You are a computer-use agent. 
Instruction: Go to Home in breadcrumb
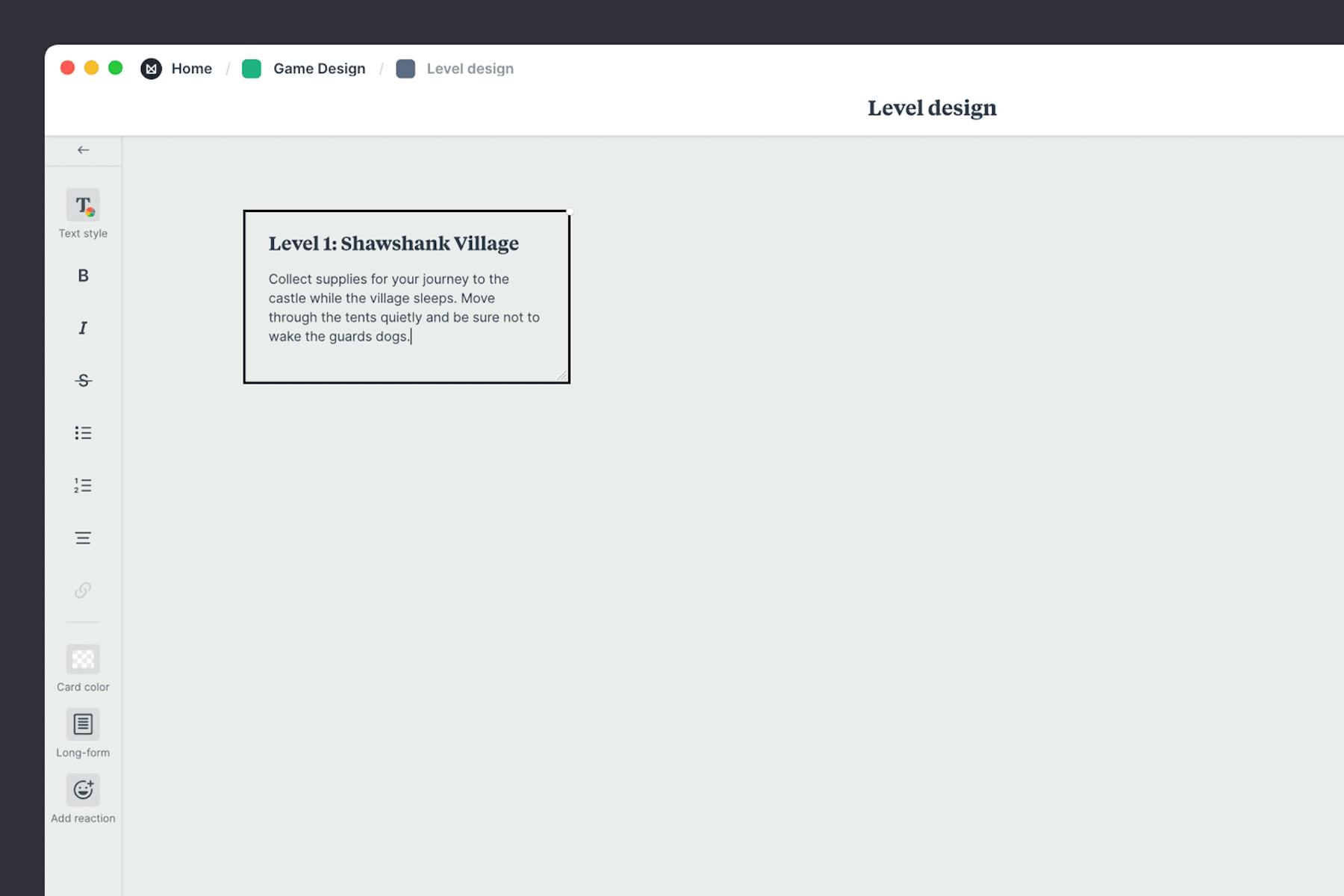[x=191, y=69]
